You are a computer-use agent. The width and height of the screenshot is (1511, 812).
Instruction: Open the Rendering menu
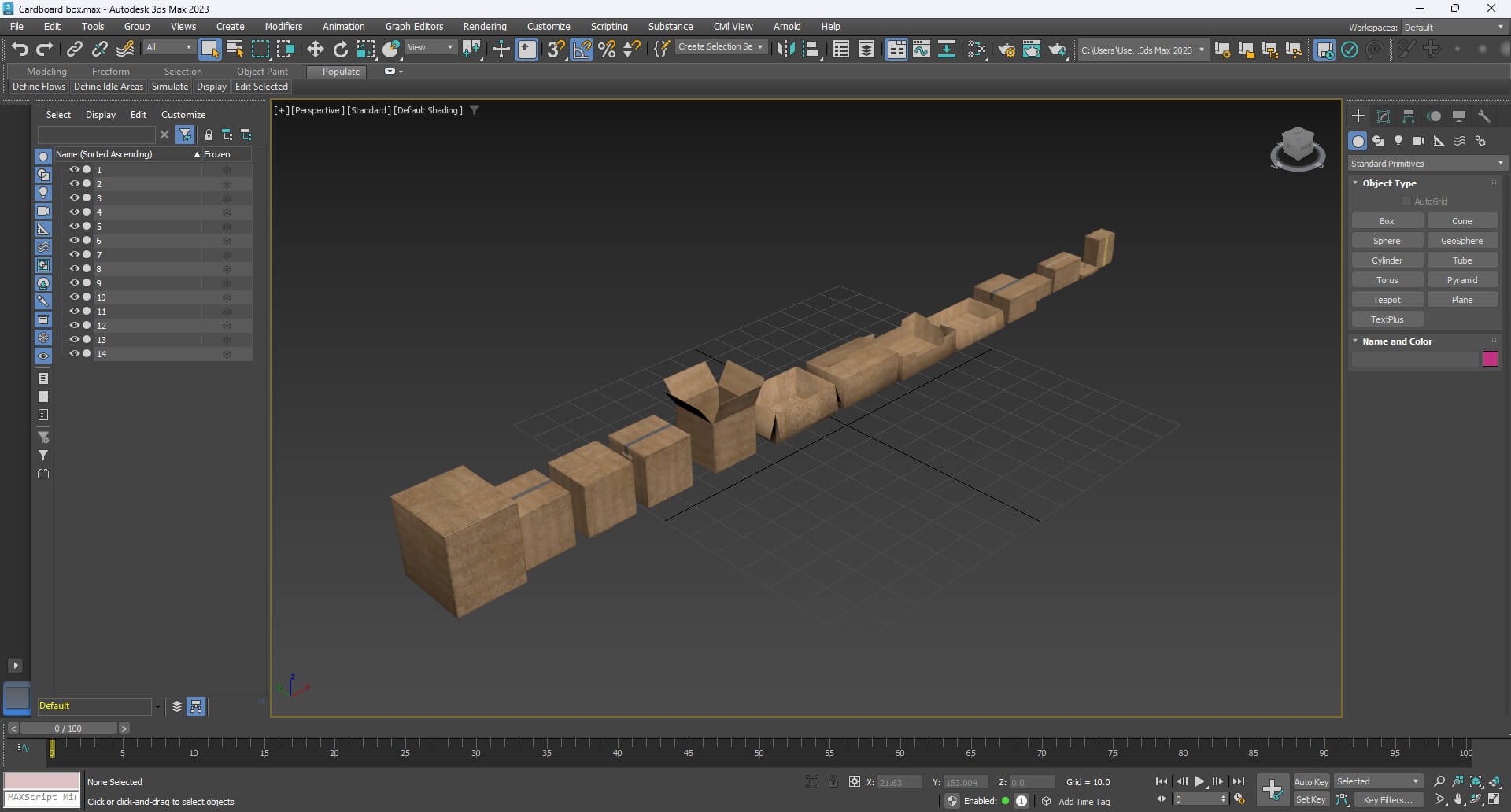pyautogui.click(x=485, y=26)
